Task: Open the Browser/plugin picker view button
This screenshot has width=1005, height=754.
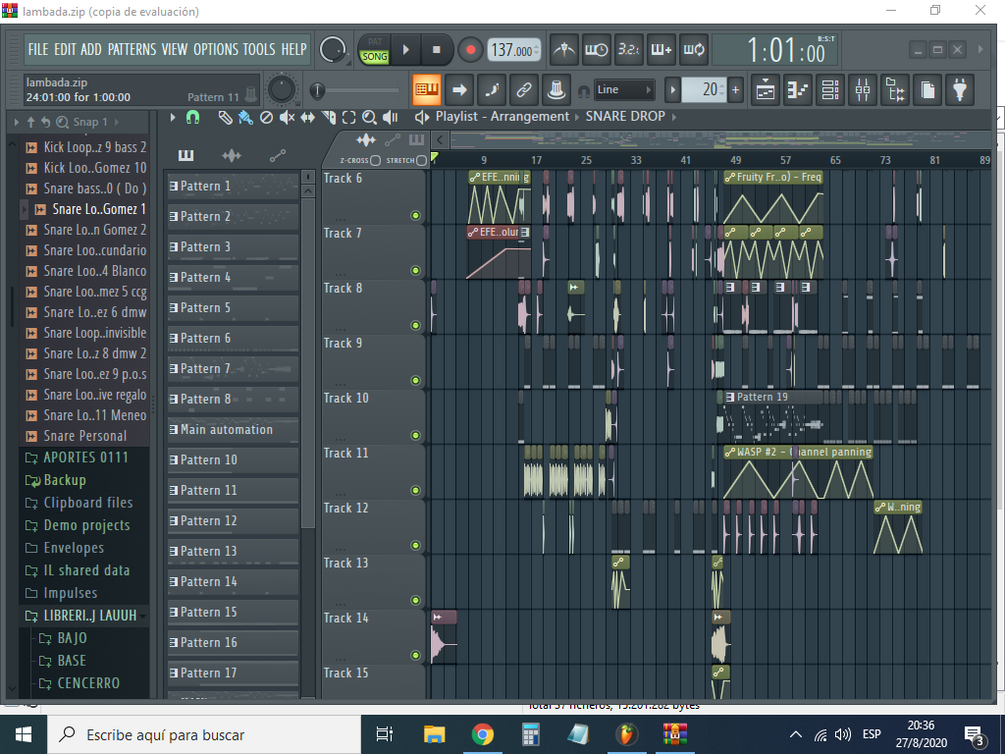Action: [x=895, y=90]
